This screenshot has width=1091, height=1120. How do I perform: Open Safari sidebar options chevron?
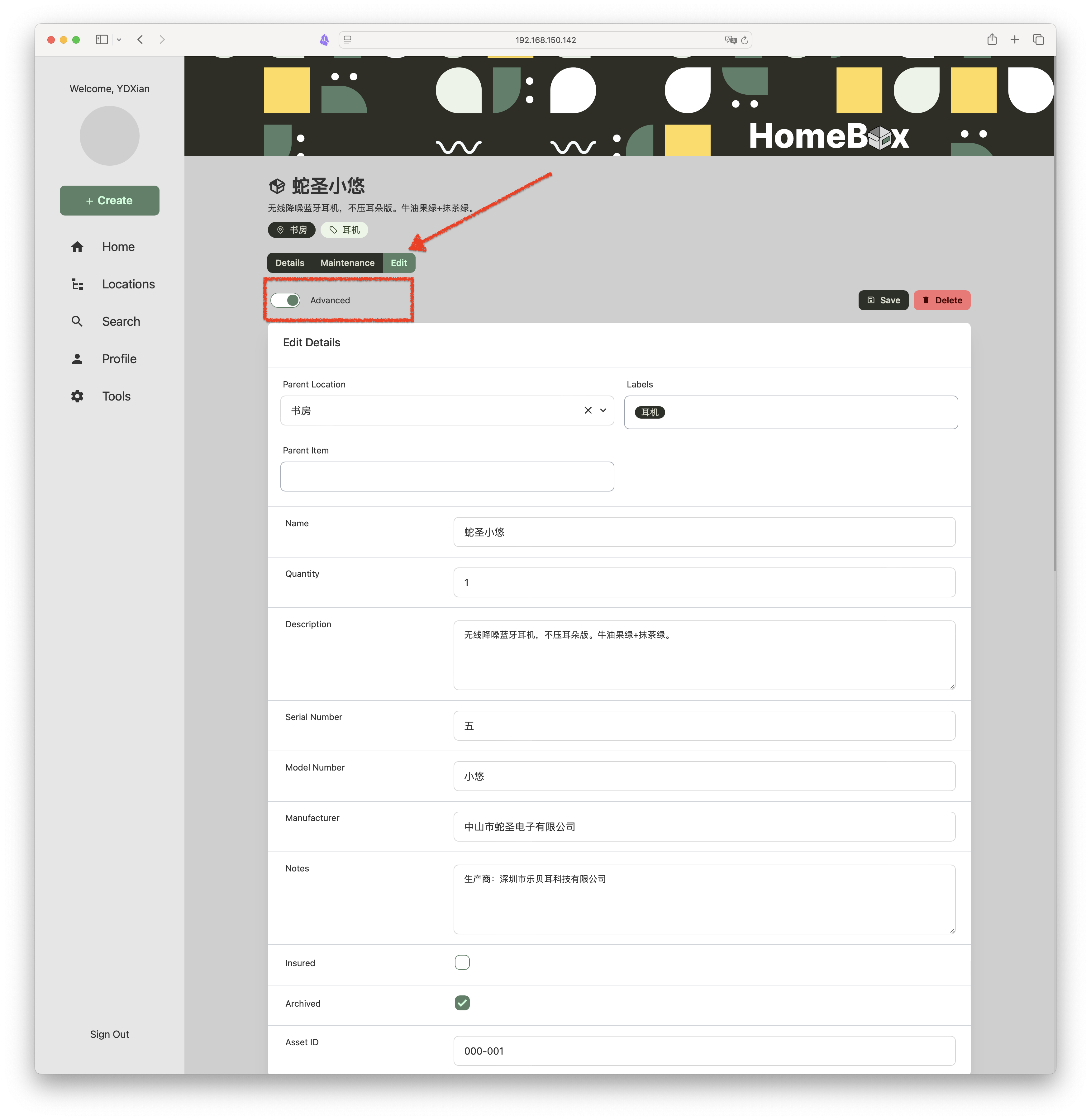[x=119, y=40]
